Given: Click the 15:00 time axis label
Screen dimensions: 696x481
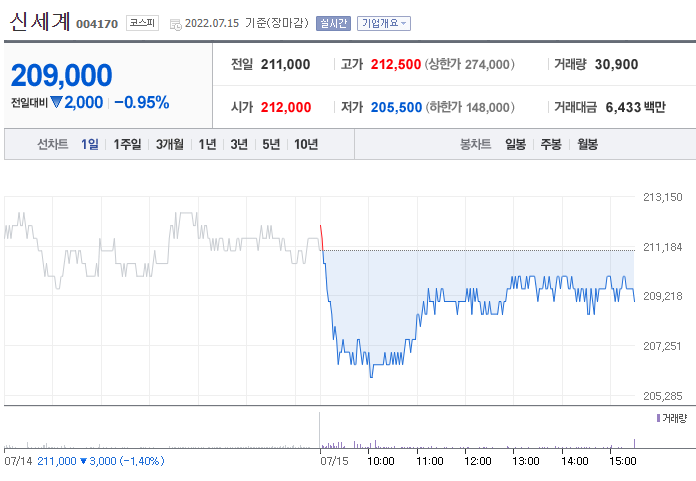Looking at the screenshot, I should (x=623, y=461).
